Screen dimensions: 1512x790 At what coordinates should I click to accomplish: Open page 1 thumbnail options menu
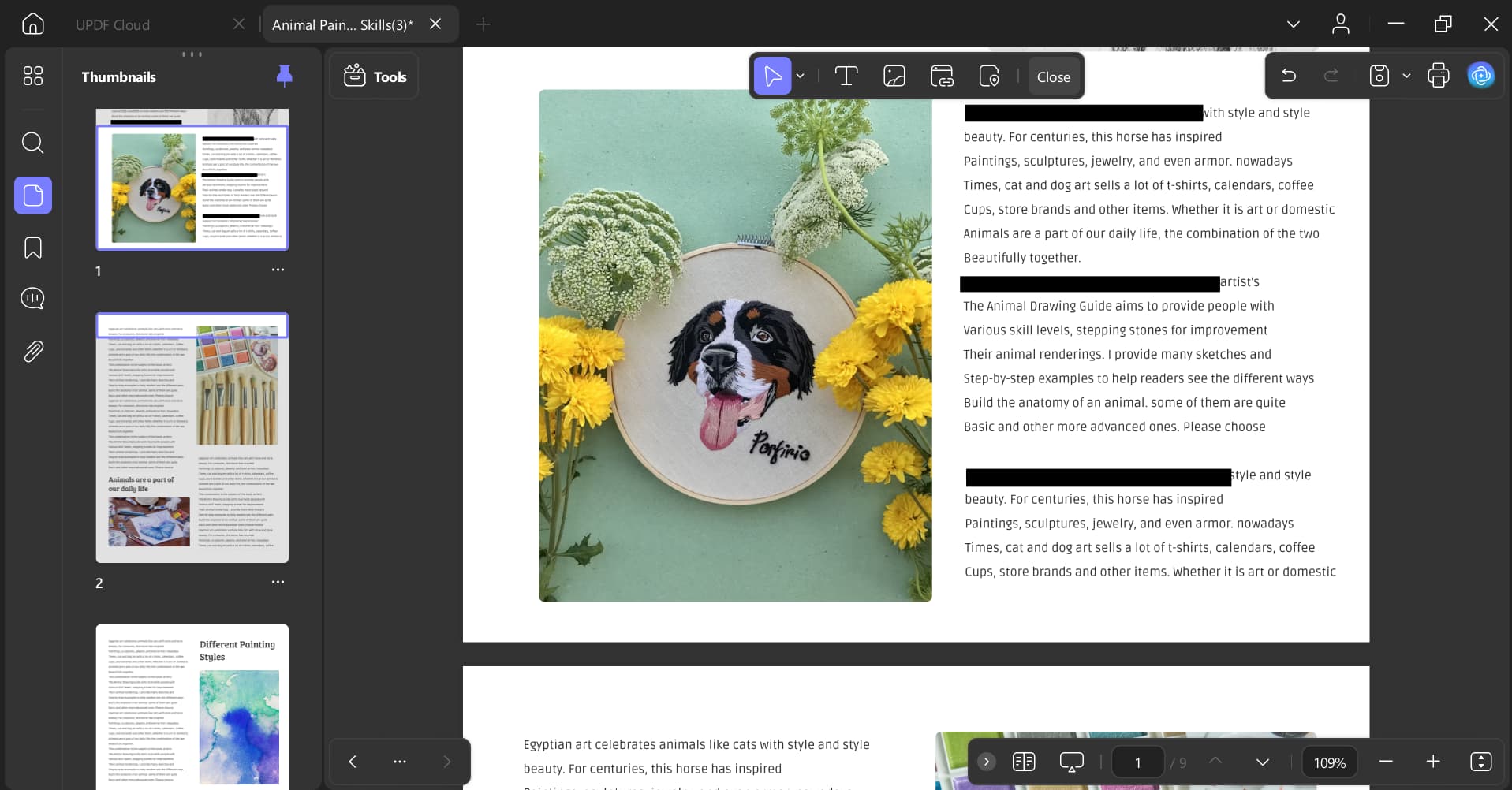point(278,270)
